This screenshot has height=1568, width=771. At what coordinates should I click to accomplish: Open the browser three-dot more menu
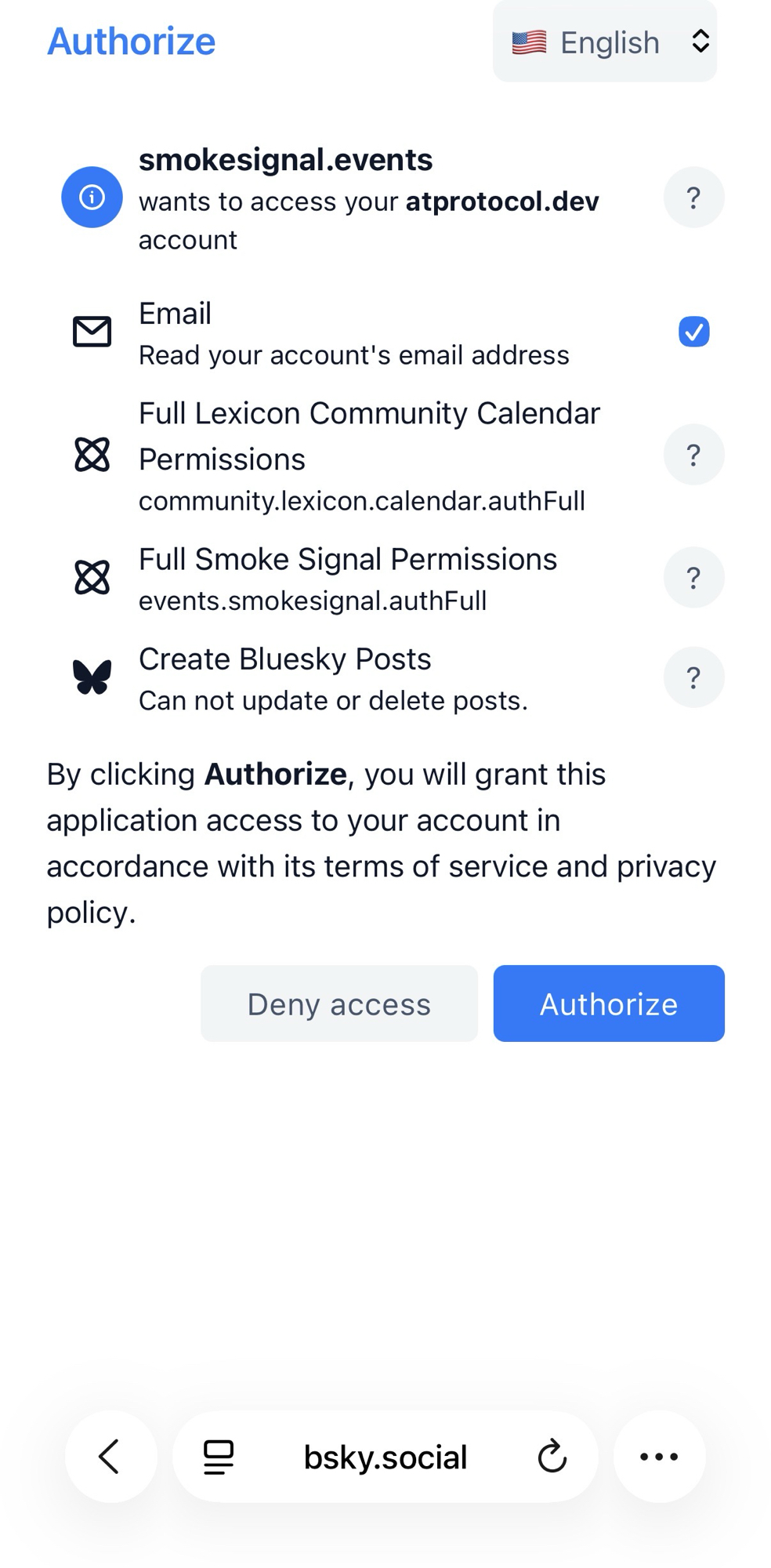(x=659, y=1457)
